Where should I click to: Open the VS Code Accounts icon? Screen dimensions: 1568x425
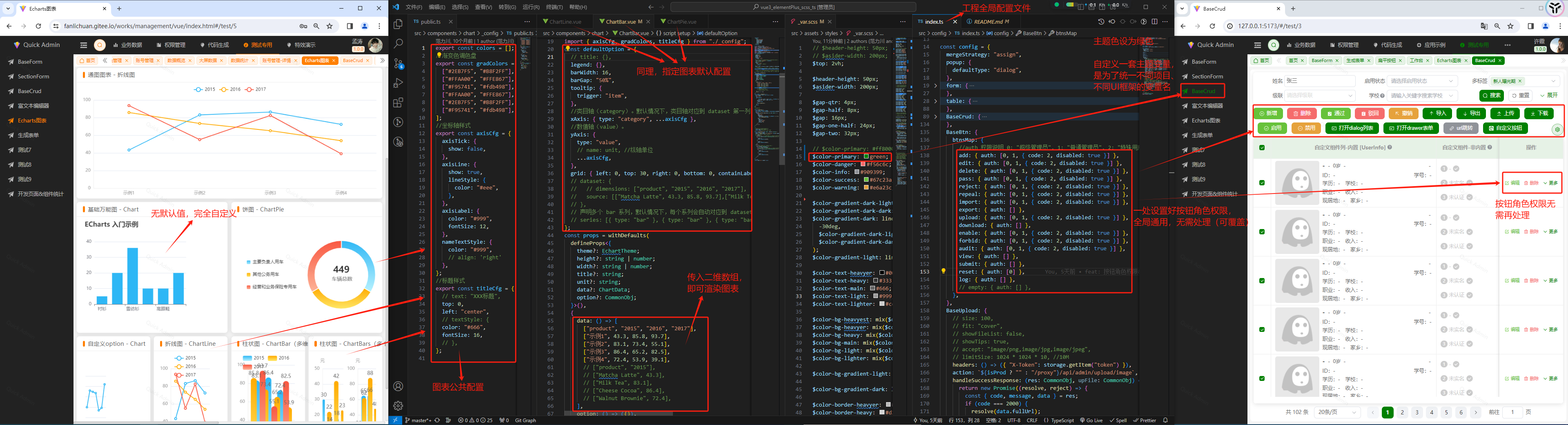pyautogui.click(x=398, y=386)
